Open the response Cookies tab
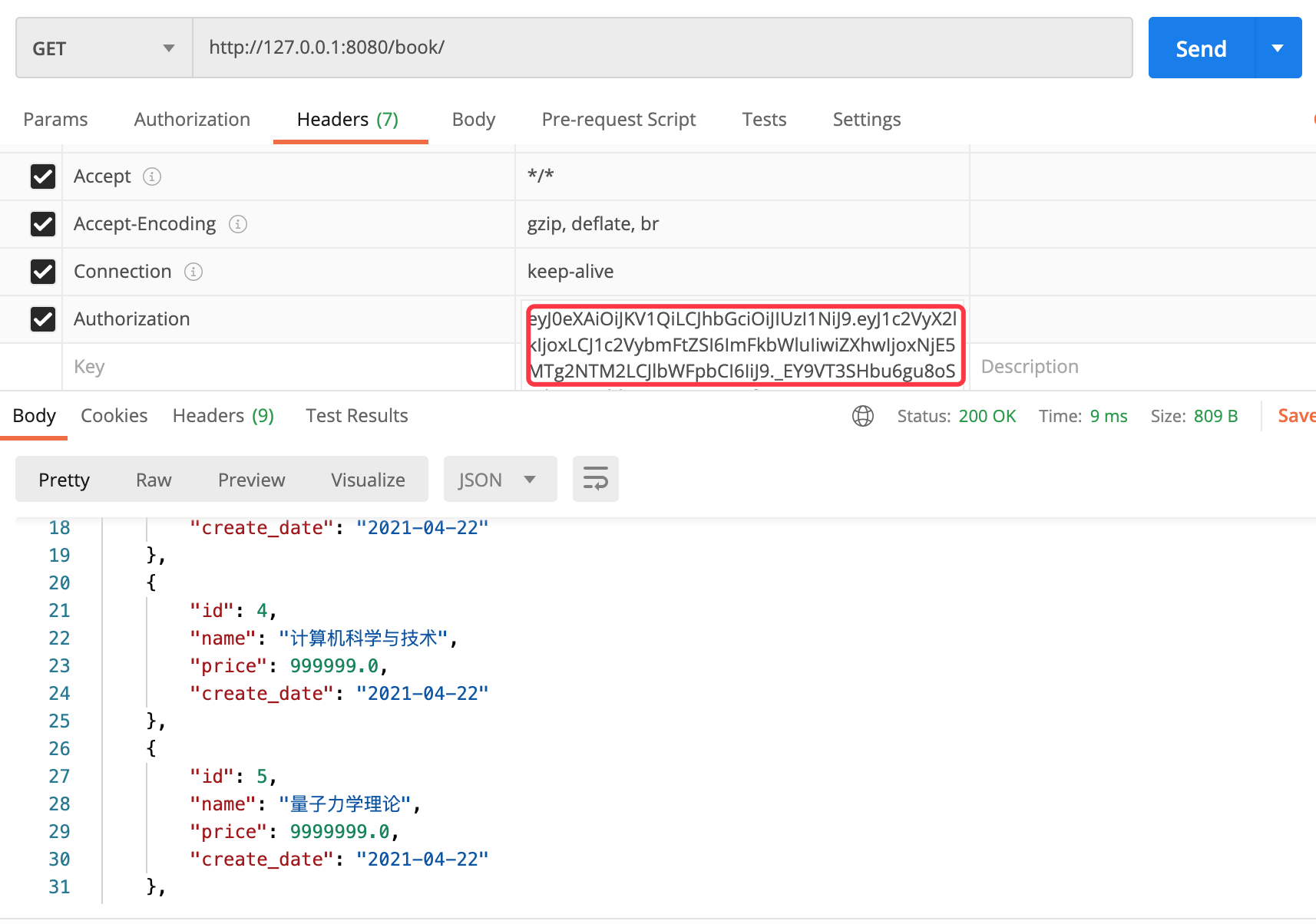This screenshot has height=924, width=1316. (x=114, y=416)
